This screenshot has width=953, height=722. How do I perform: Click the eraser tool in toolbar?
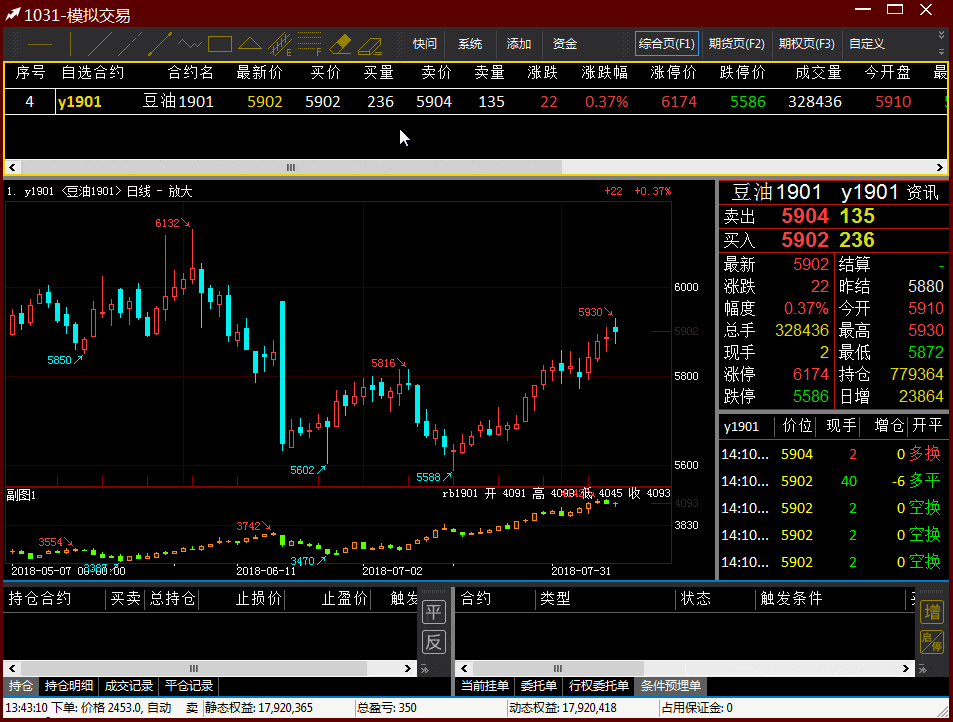(341, 45)
